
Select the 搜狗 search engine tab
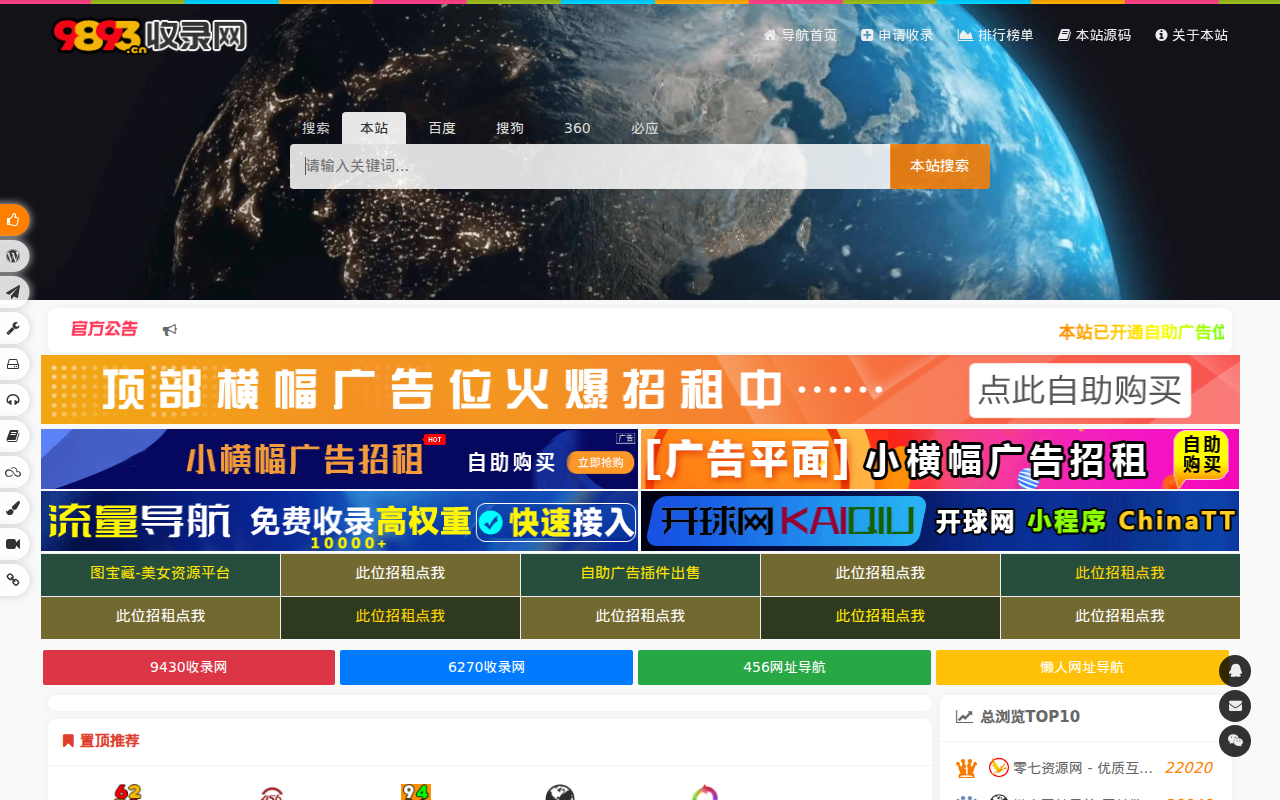coord(510,128)
